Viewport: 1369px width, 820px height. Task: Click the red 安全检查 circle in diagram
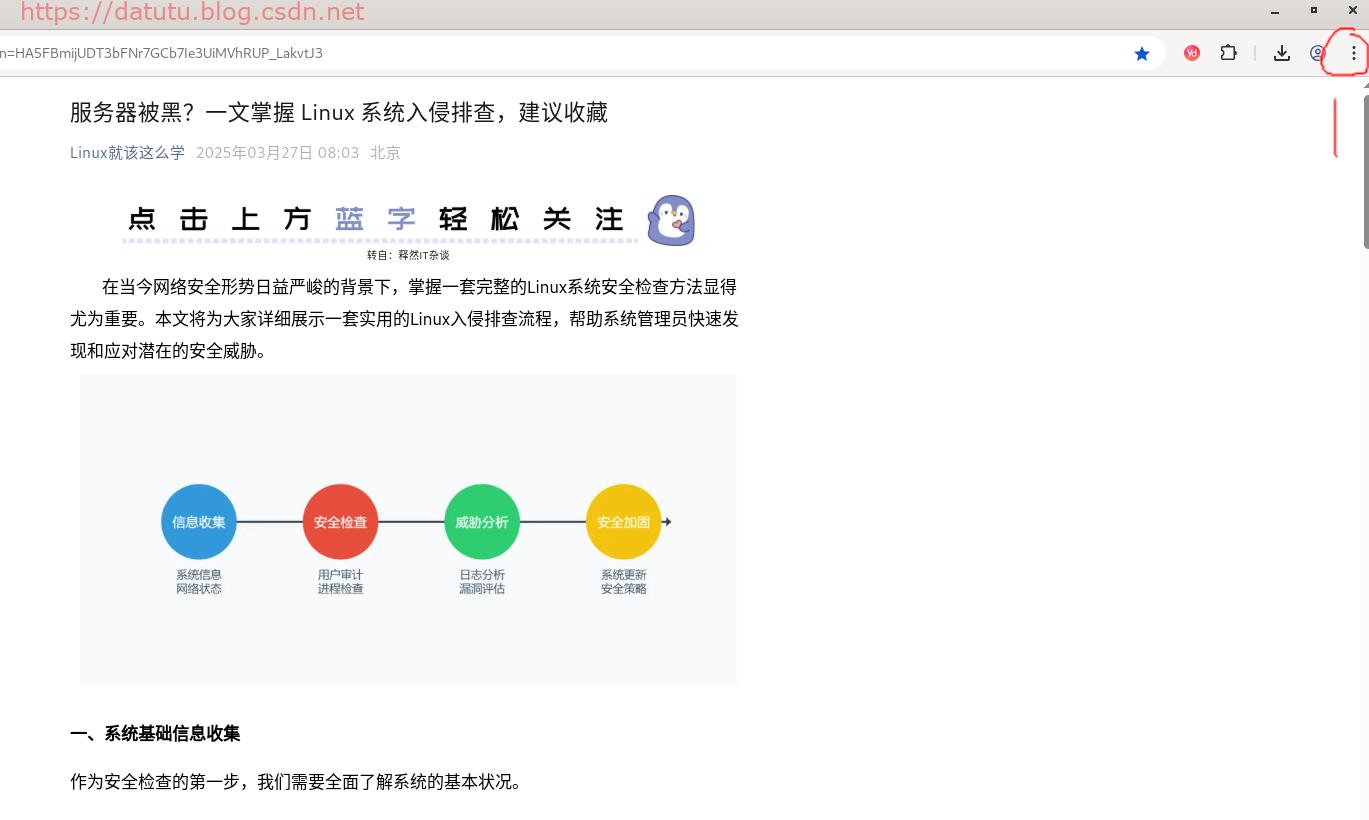tap(340, 522)
